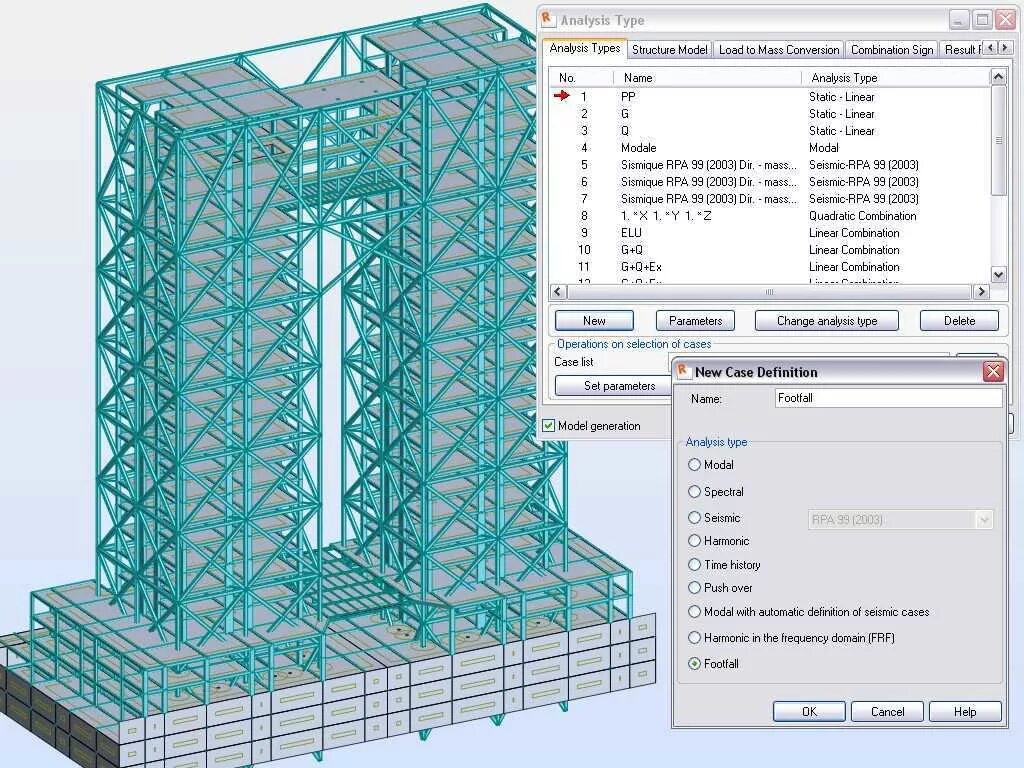Select the Spectral analysis type option
The width and height of the screenshot is (1024, 768).
click(694, 492)
